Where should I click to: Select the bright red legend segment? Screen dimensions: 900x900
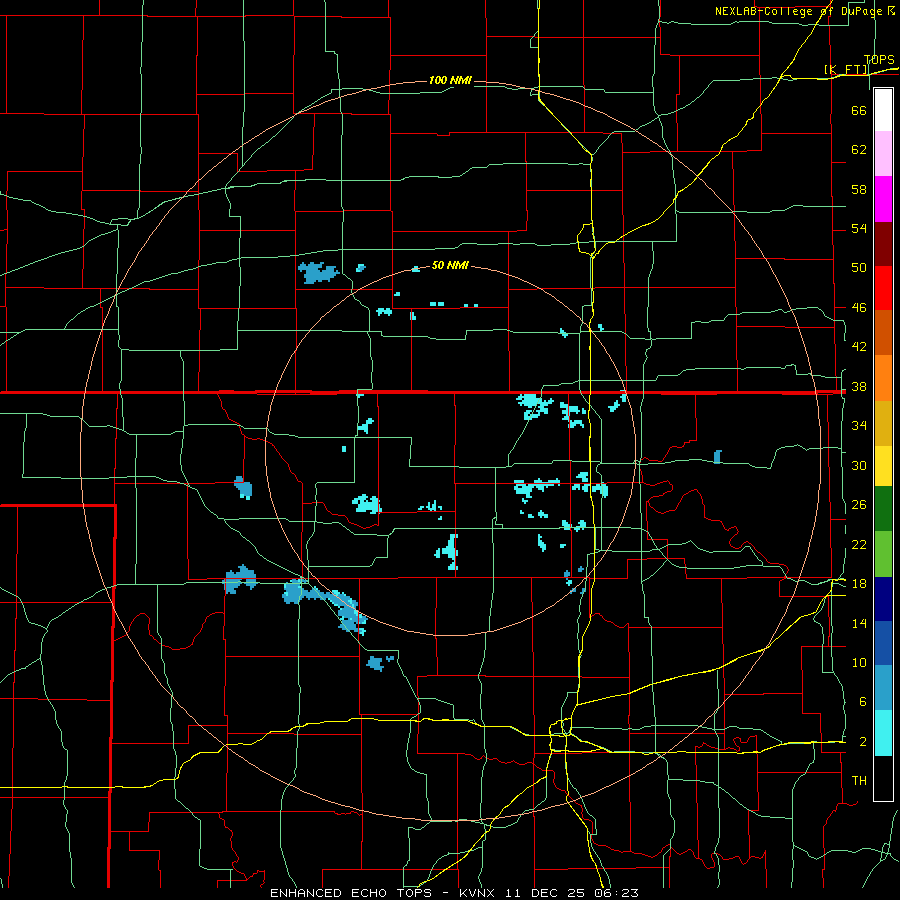point(883,288)
